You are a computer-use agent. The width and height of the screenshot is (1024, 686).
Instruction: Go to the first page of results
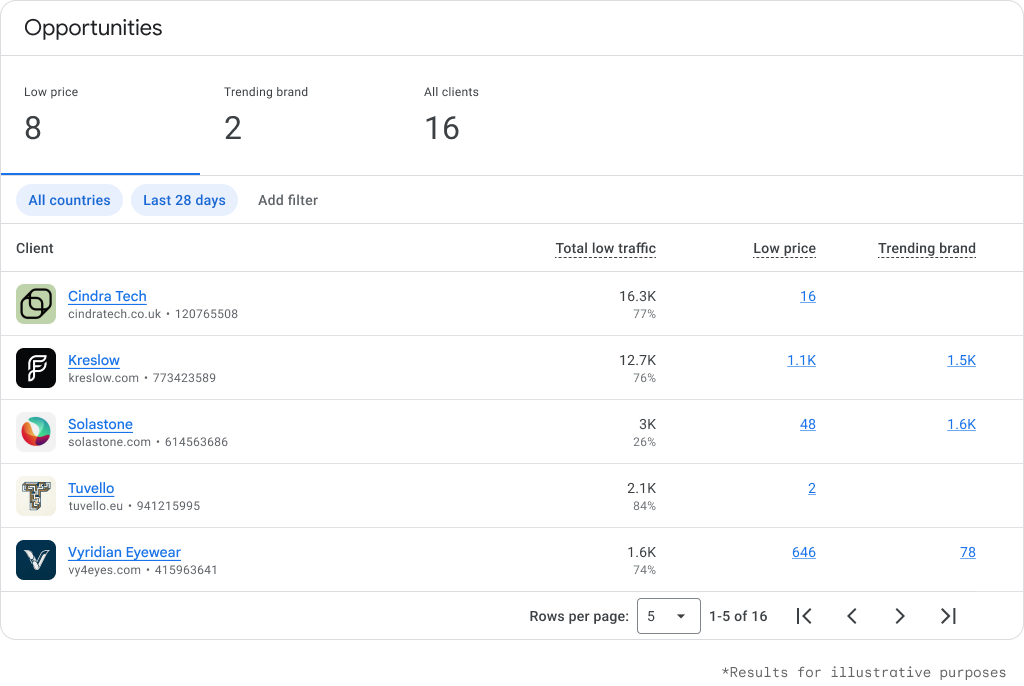pos(804,616)
